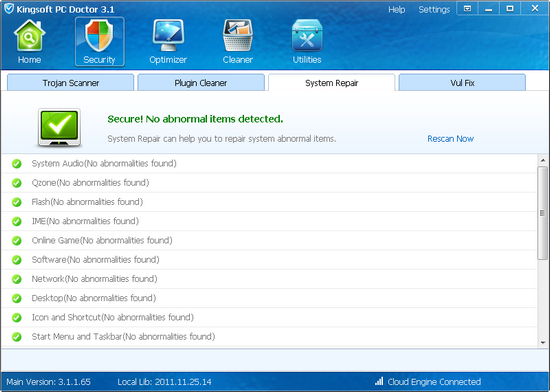The height and width of the screenshot is (392, 550).
Task: Click green check icon beside Start Menu and Taskbar
Action: (x=16, y=337)
